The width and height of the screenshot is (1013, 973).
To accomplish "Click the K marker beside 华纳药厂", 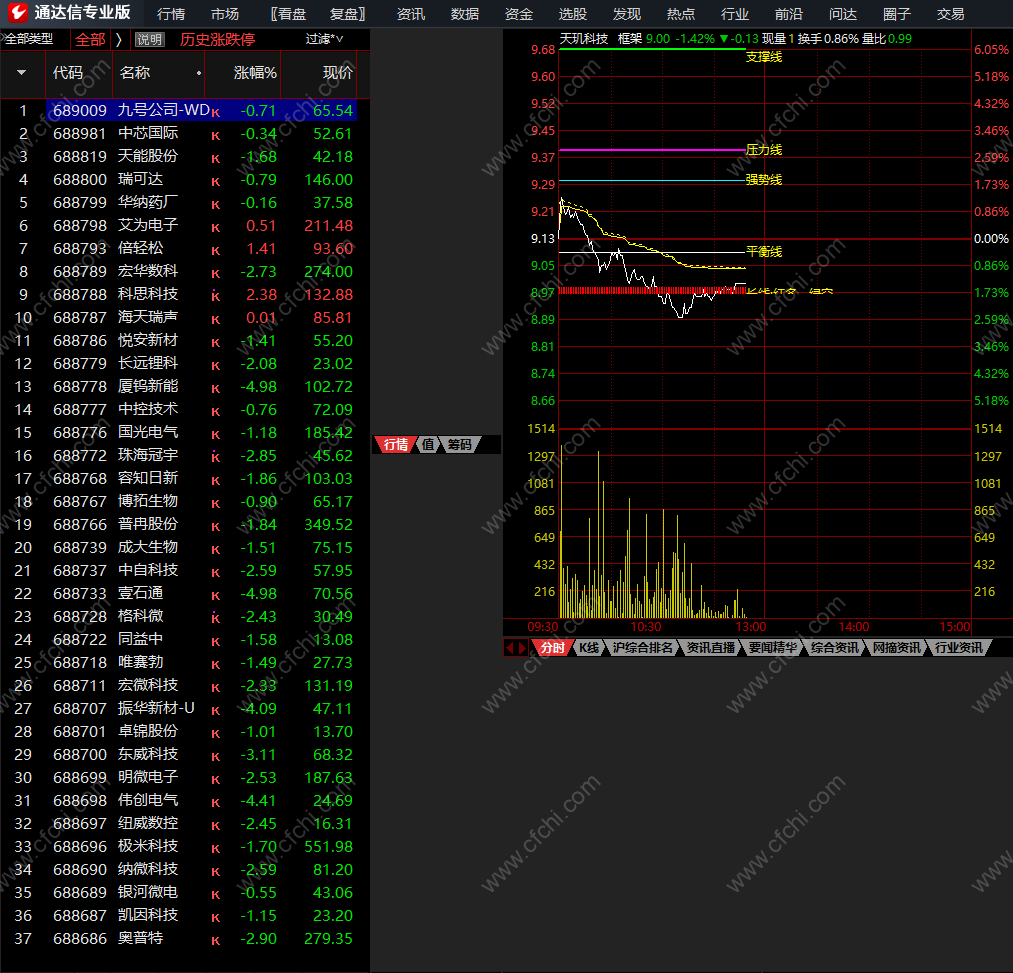I will tap(216, 205).
